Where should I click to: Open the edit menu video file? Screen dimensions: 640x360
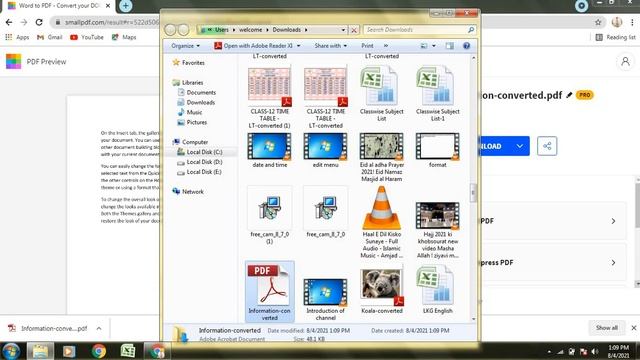(325, 146)
